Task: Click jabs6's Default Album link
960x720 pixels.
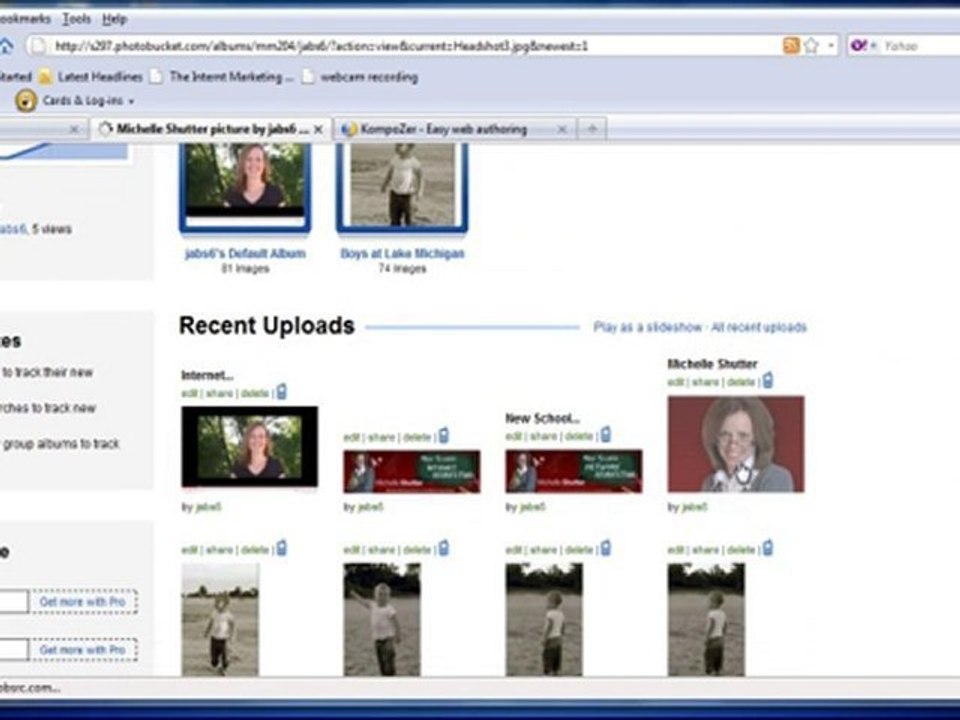Action: pos(245,253)
